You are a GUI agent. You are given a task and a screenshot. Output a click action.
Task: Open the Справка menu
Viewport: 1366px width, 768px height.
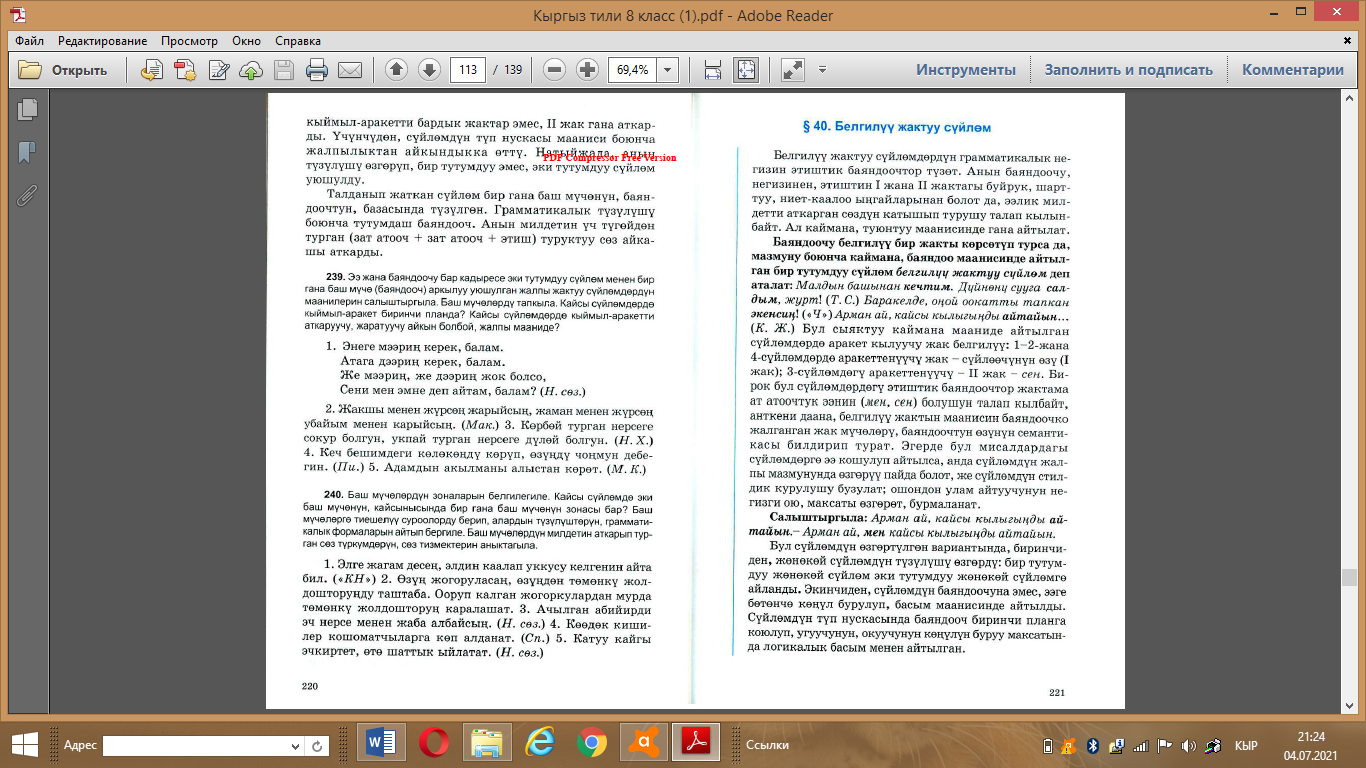(x=298, y=41)
